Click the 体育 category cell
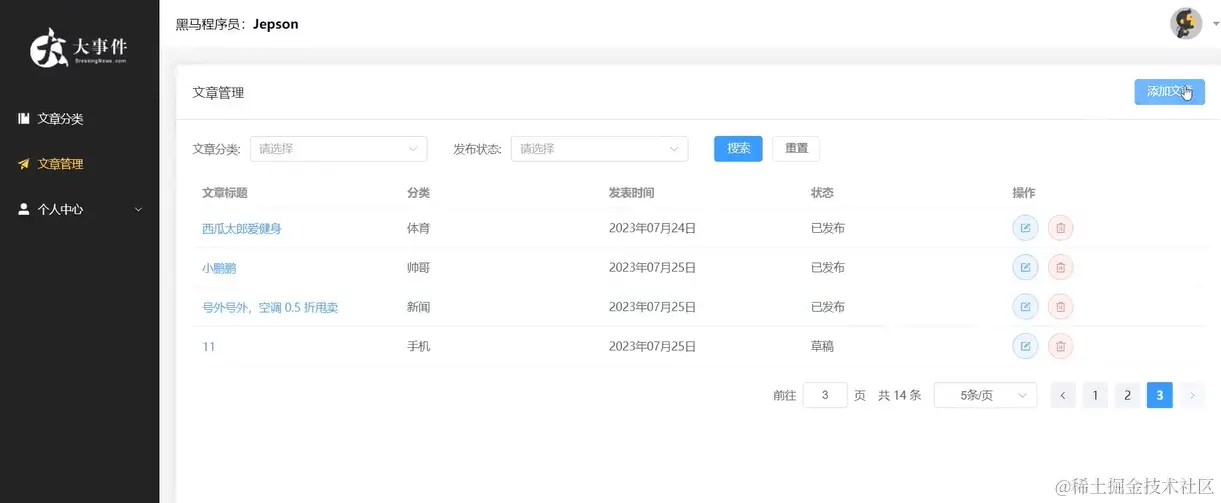1221x503 pixels. pyautogui.click(x=418, y=228)
